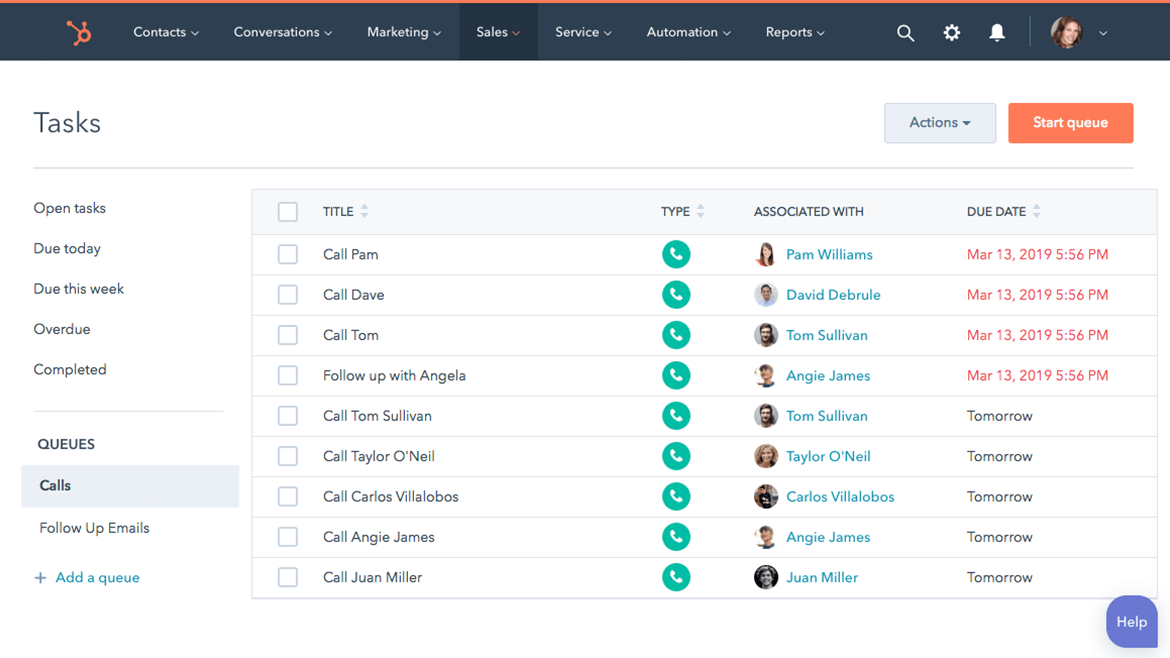Click the Start queue button
Viewport: 1170px width, 658px height.
coord(1071,123)
